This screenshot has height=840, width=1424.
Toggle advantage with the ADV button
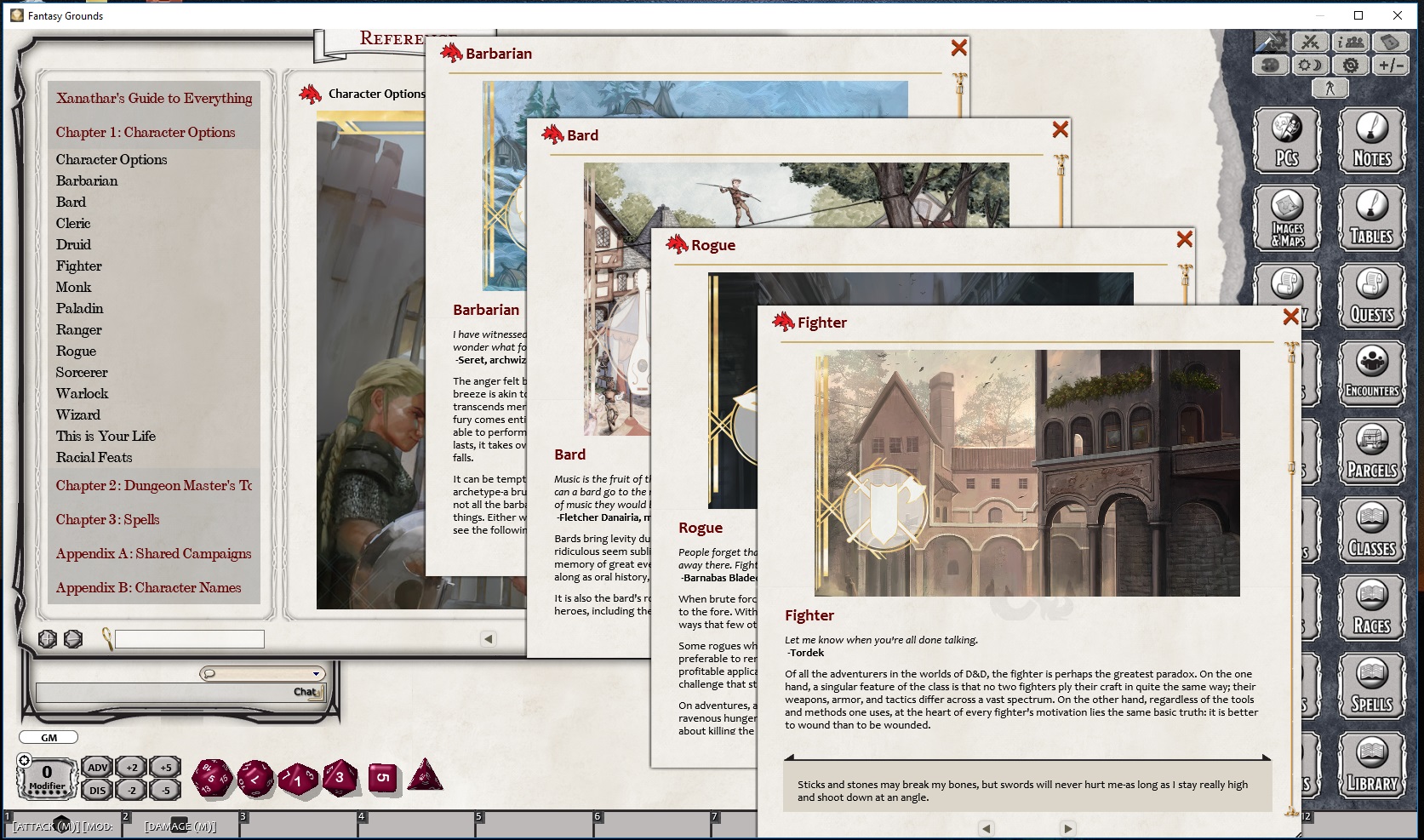click(x=98, y=769)
